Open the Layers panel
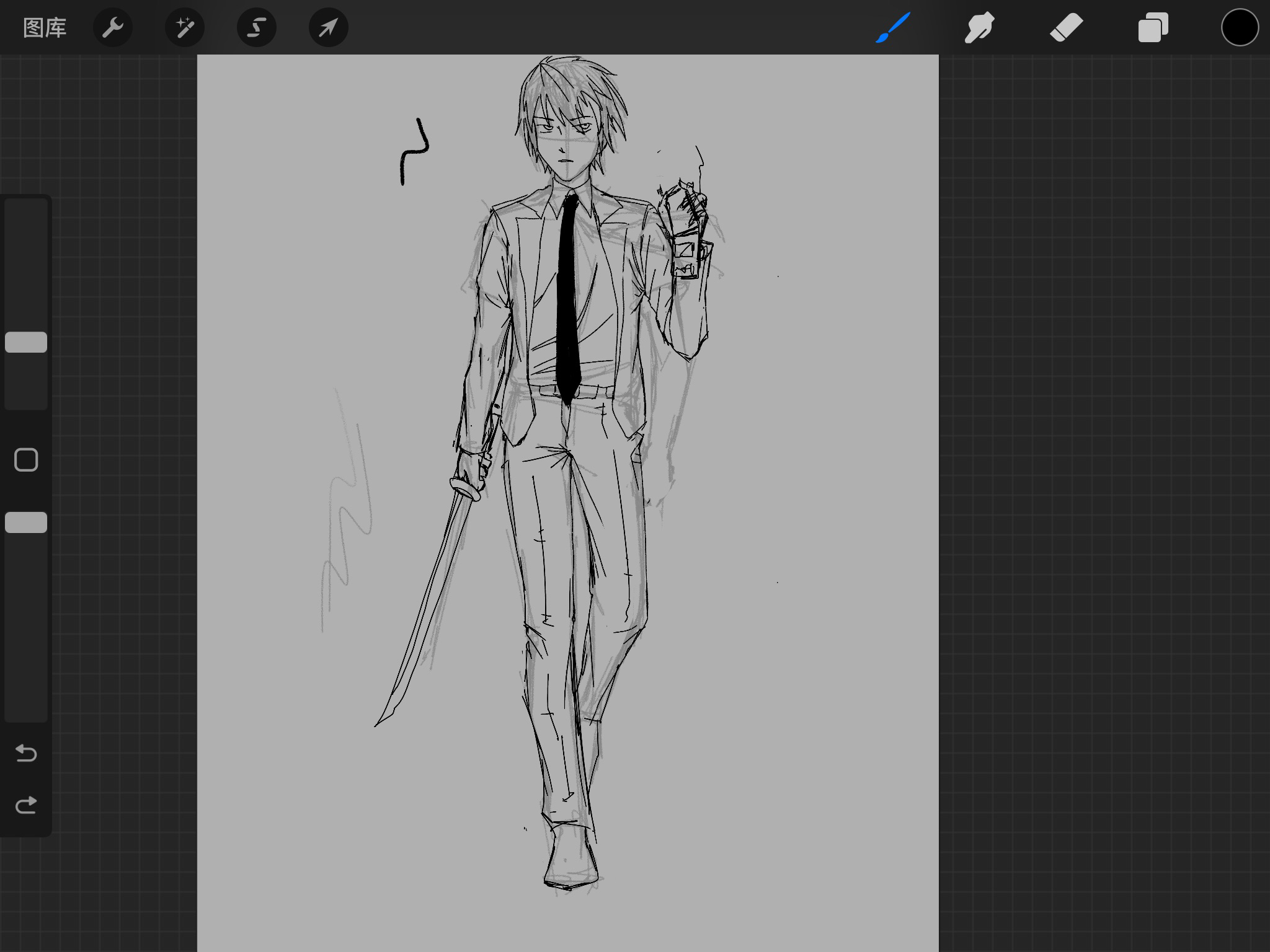The height and width of the screenshot is (952, 1270). [x=1153, y=28]
